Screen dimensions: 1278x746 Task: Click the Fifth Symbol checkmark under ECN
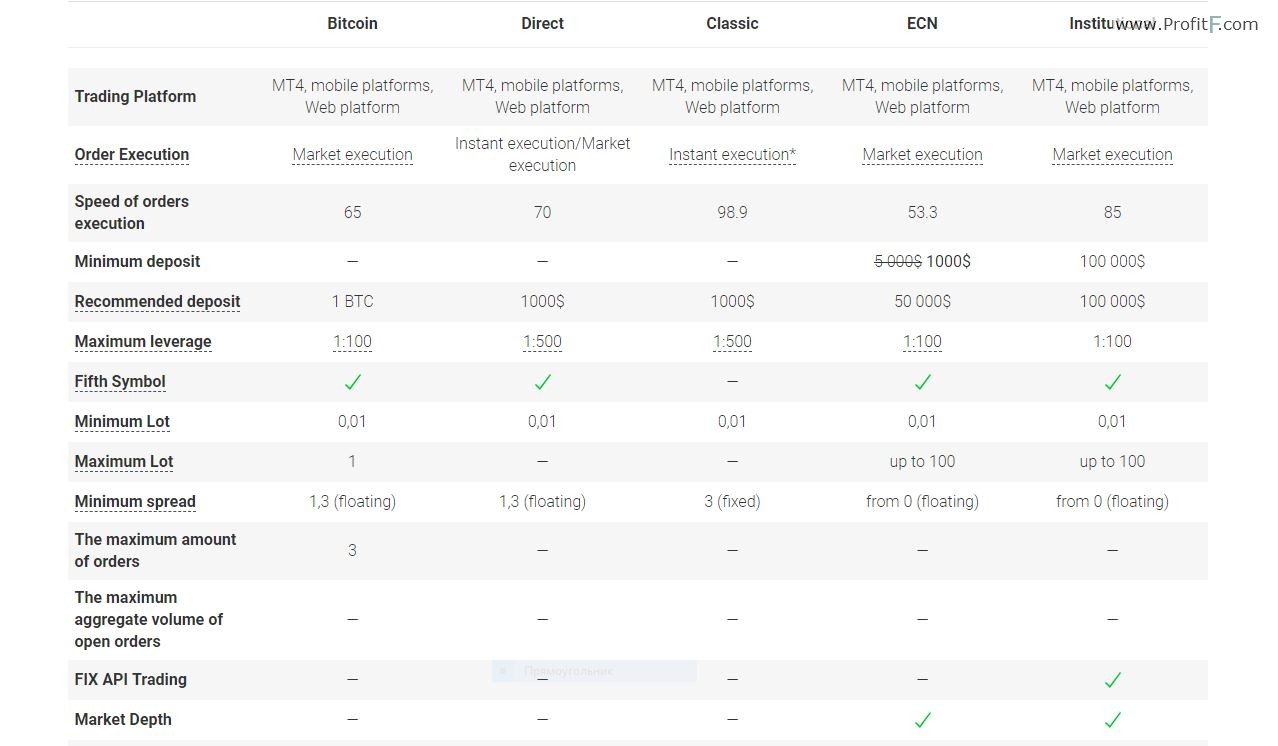point(922,382)
